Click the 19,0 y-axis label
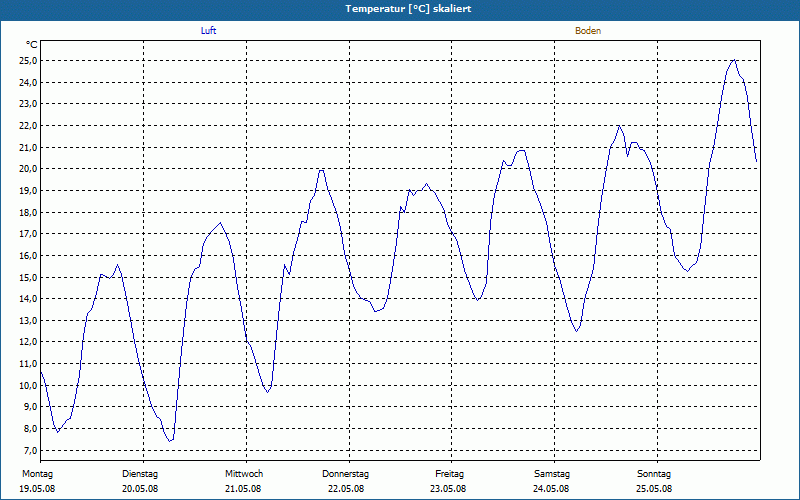The height and width of the screenshot is (500, 800). click(x=28, y=191)
